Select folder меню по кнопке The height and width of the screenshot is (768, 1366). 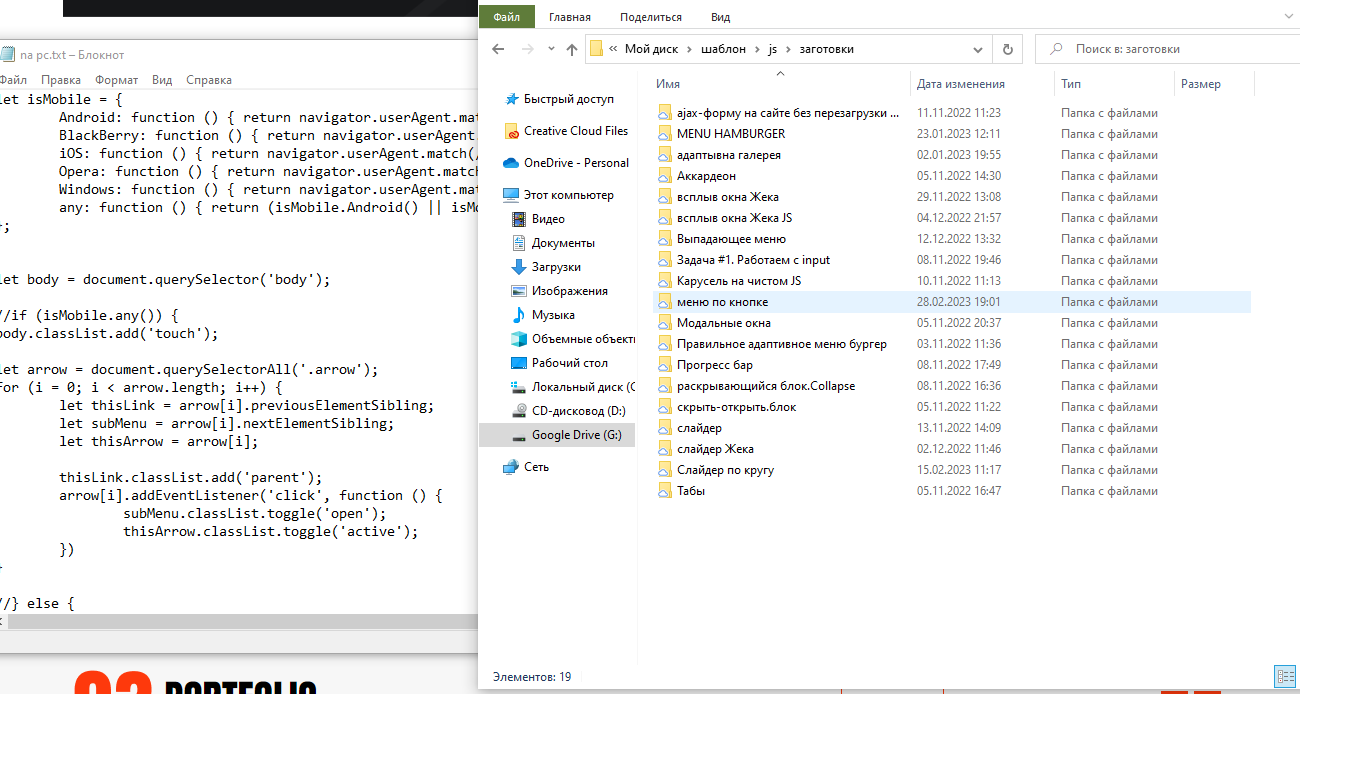pyautogui.click(x=952, y=302)
